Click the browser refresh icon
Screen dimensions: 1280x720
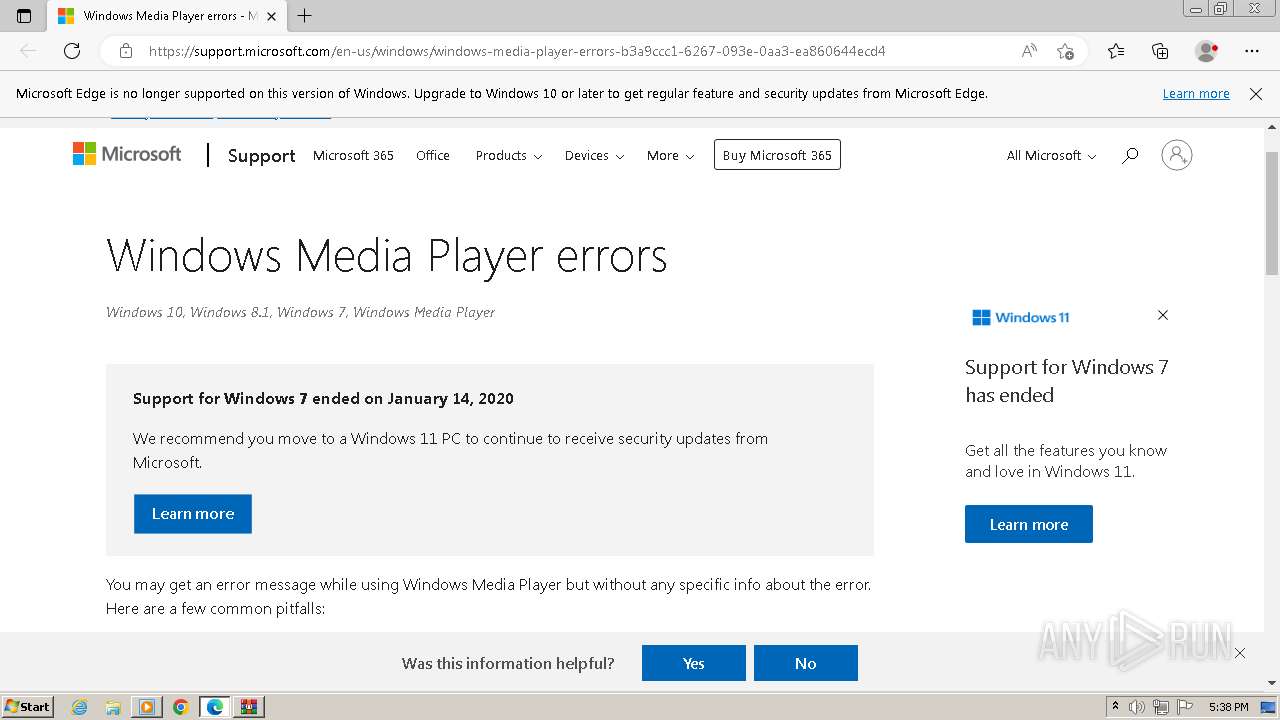point(72,51)
